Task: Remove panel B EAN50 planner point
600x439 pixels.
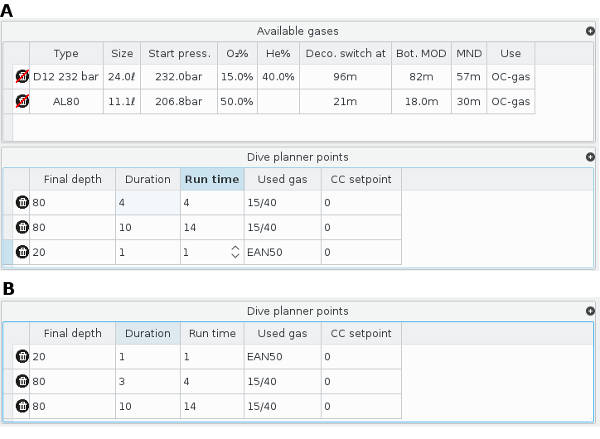Action: tap(22, 357)
